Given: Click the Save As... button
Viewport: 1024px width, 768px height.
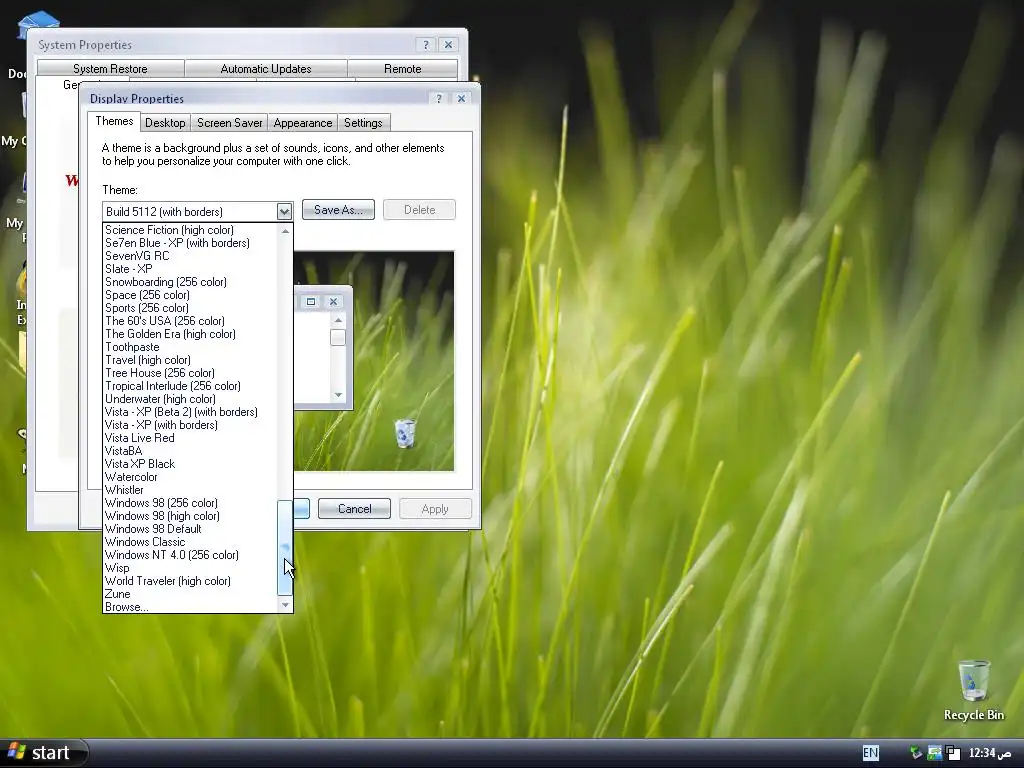Looking at the screenshot, I should click(x=338, y=210).
